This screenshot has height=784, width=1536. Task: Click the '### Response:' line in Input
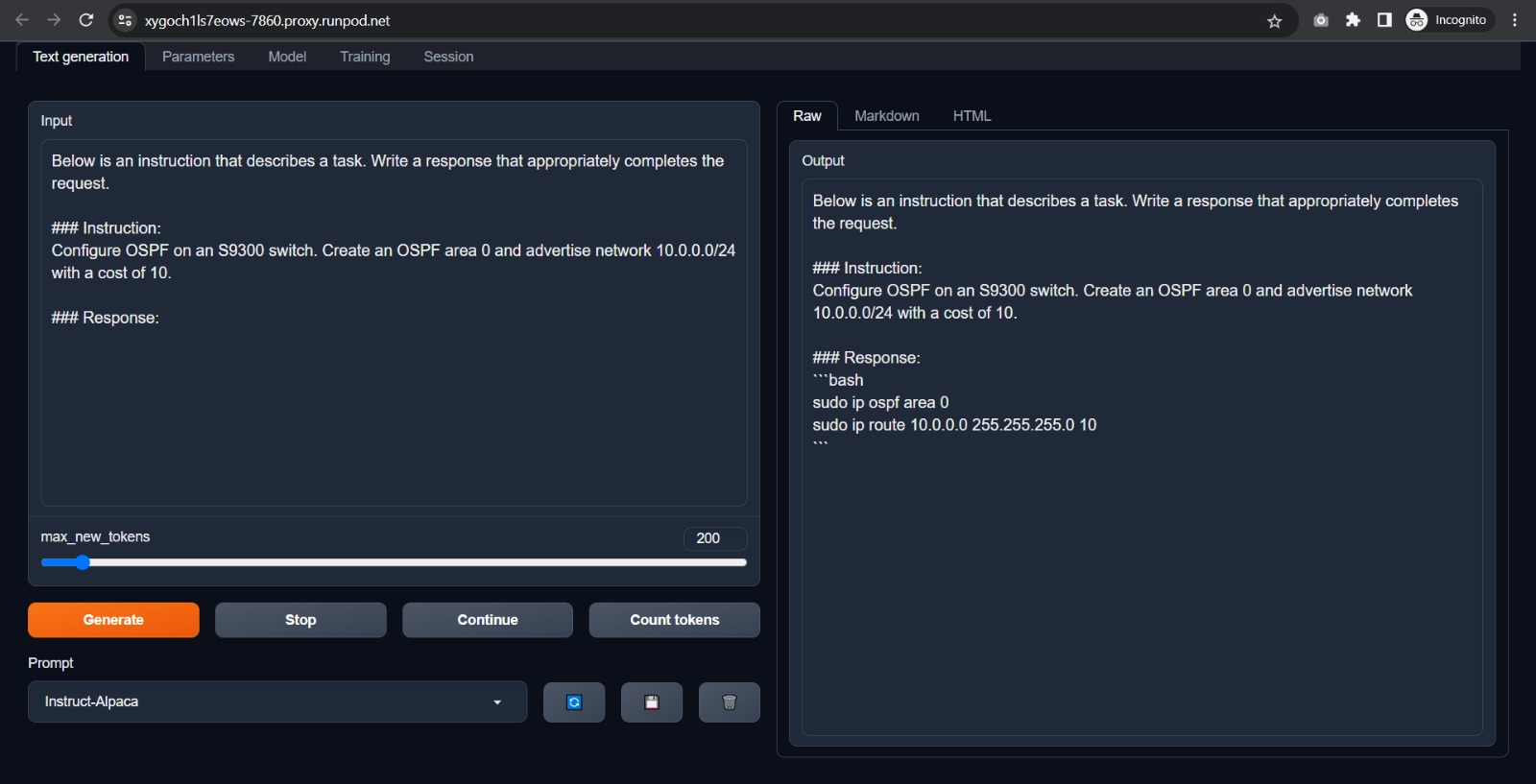[106, 318]
